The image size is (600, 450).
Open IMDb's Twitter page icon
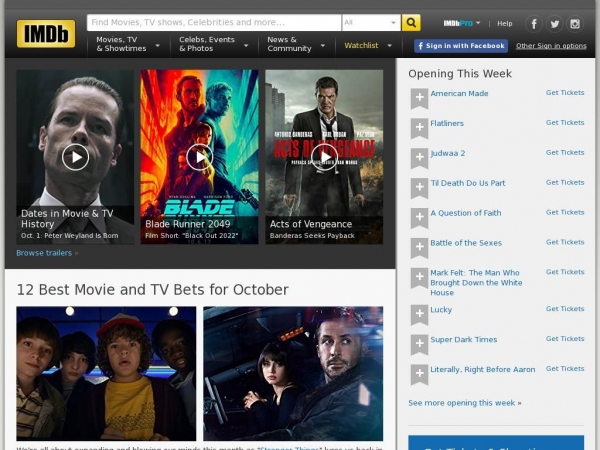point(554,24)
